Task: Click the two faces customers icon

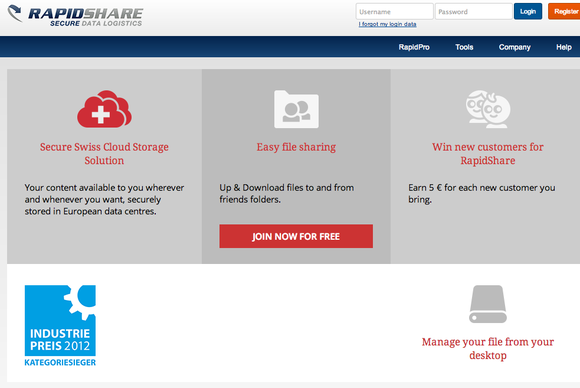Action: pos(488,109)
